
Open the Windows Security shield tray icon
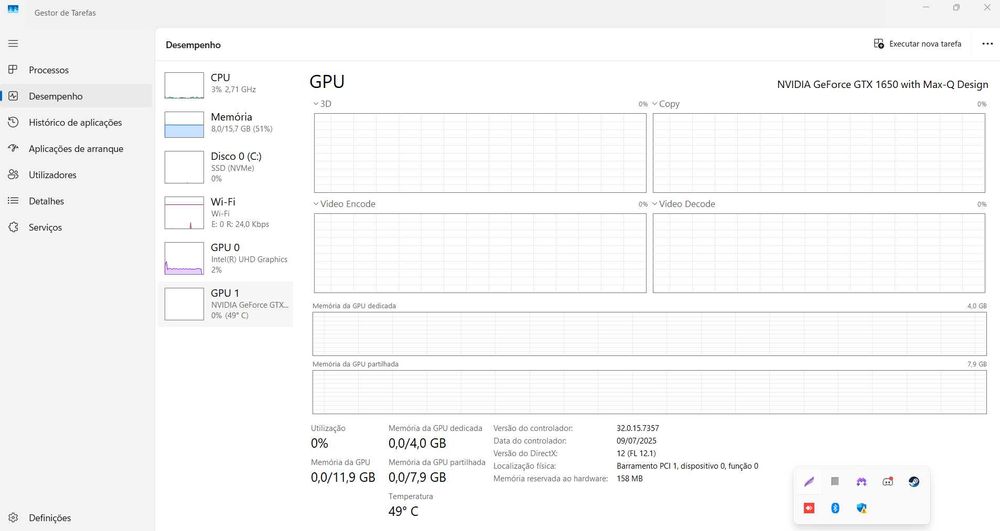tap(861, 508)
